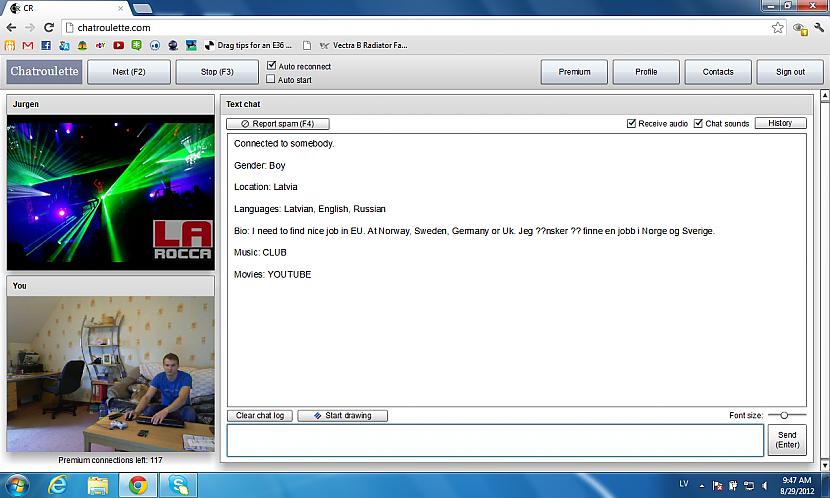Click Report spam (F4)

click(x=278, y=124)
